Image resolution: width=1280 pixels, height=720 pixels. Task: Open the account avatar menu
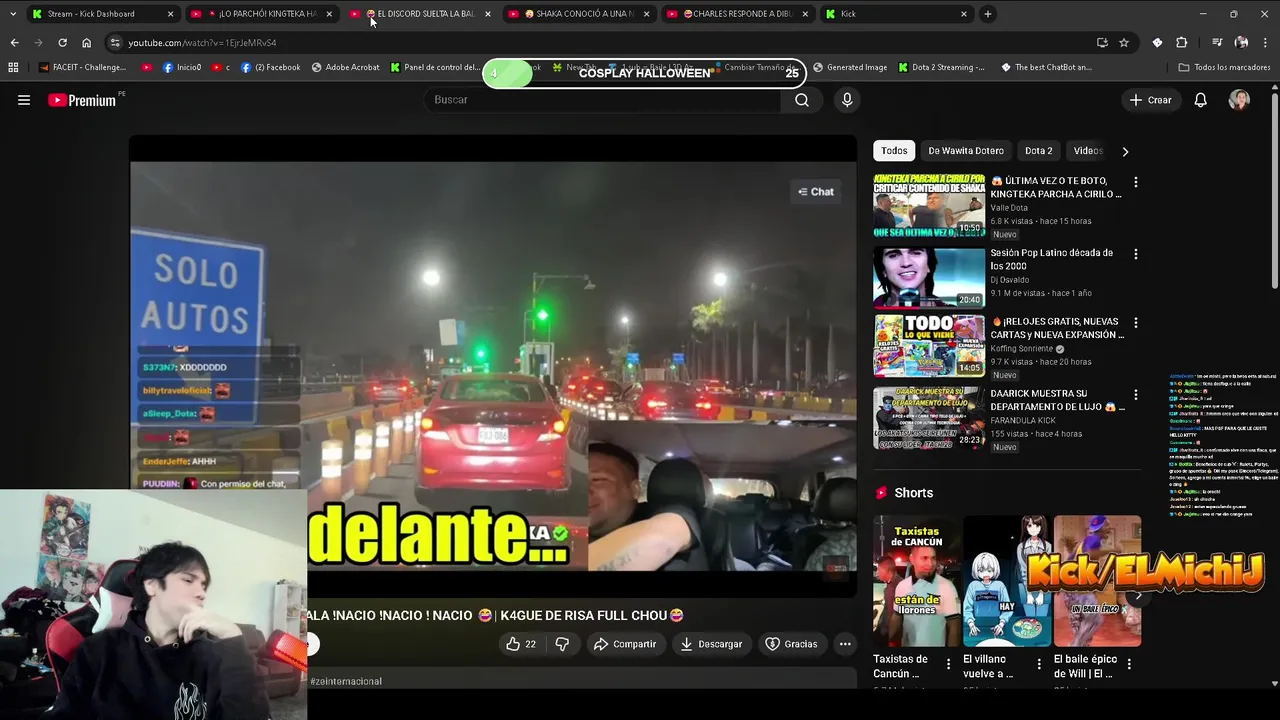point(1239,100)
